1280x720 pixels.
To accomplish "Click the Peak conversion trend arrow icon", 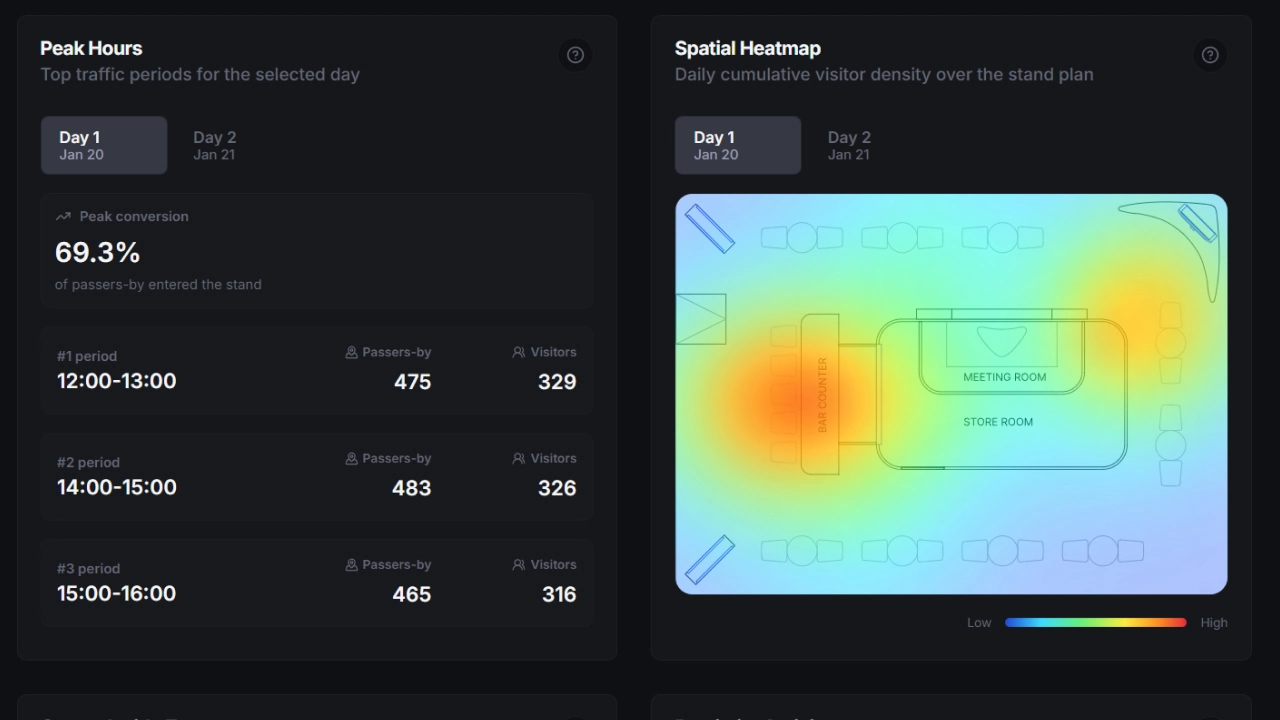I will pyautogui.click(x=63, y=216).
